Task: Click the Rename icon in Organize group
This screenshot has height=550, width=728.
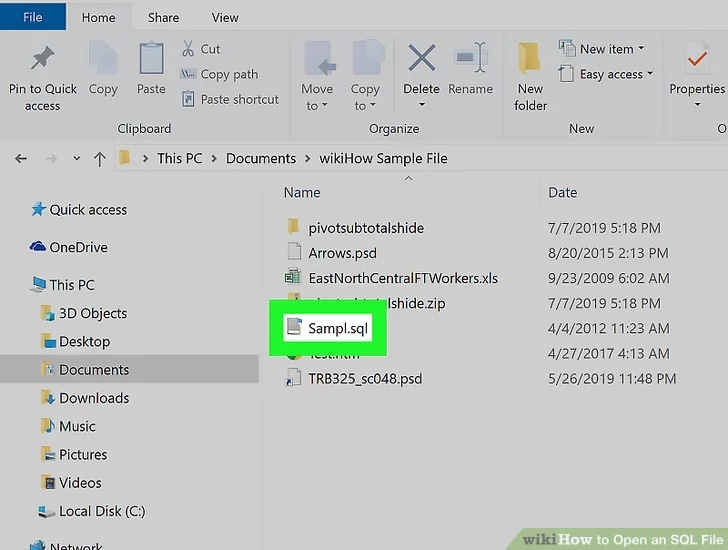Action: (x=469, y=58)
